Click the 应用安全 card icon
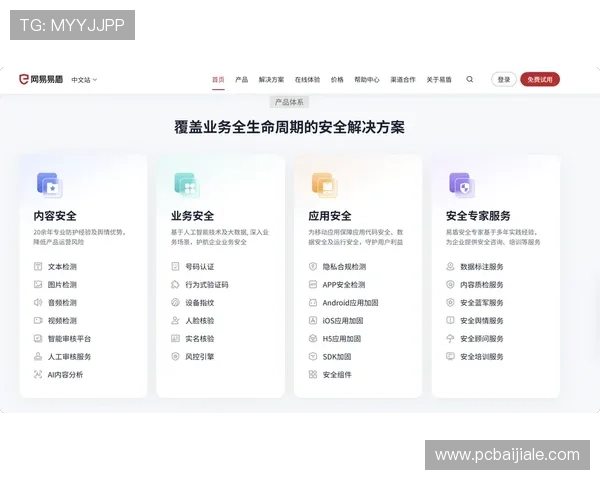 (x=324, y=185)
